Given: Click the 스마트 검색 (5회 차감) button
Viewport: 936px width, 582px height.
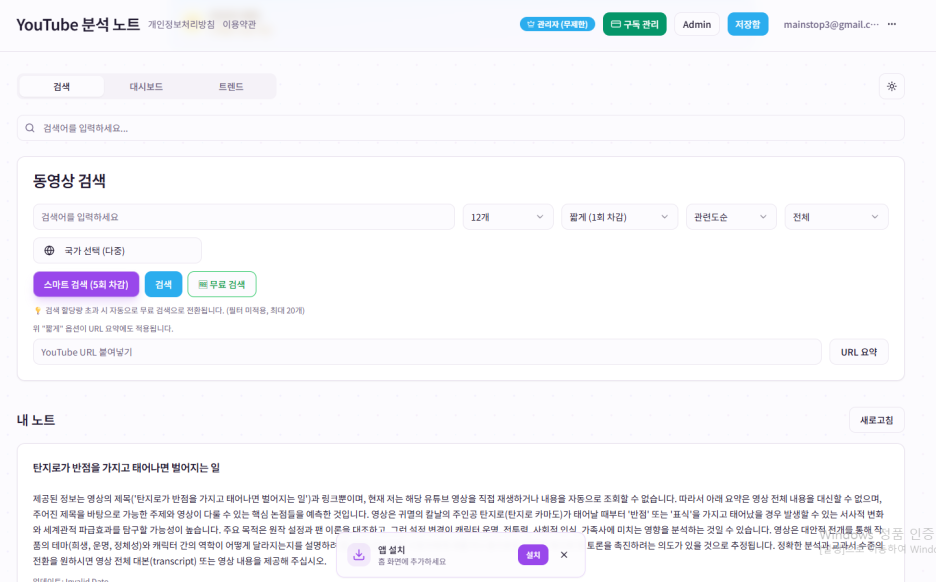Looking at the screenshot, I should coord(86,284).
